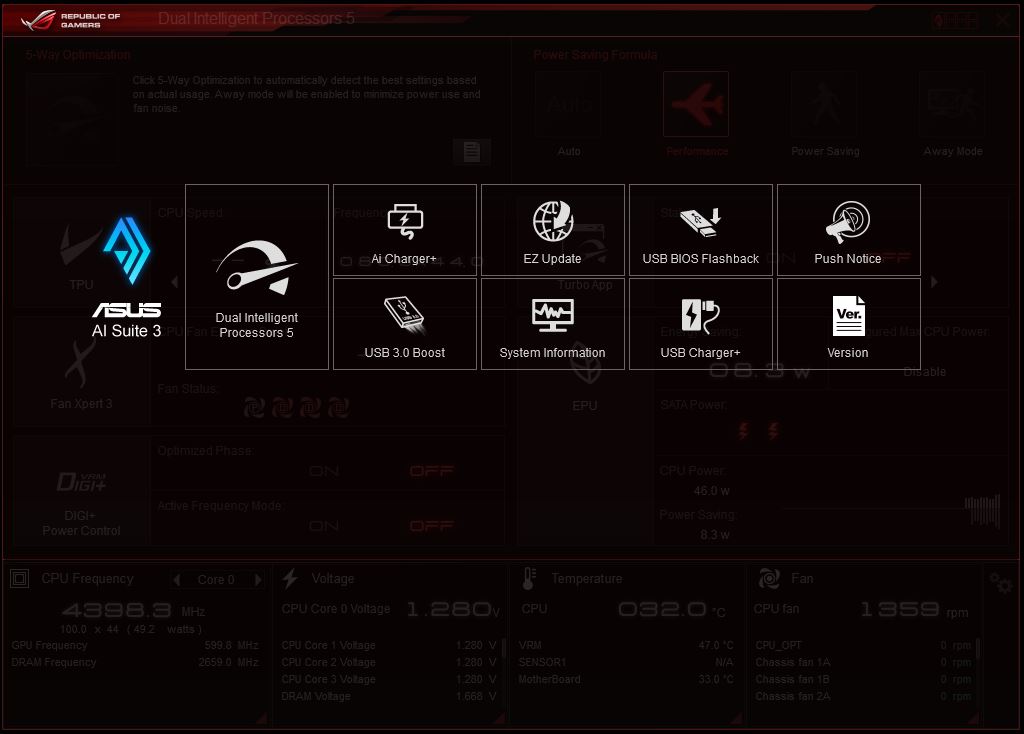Click the VRM temperature row

click(x=626, y=645)
